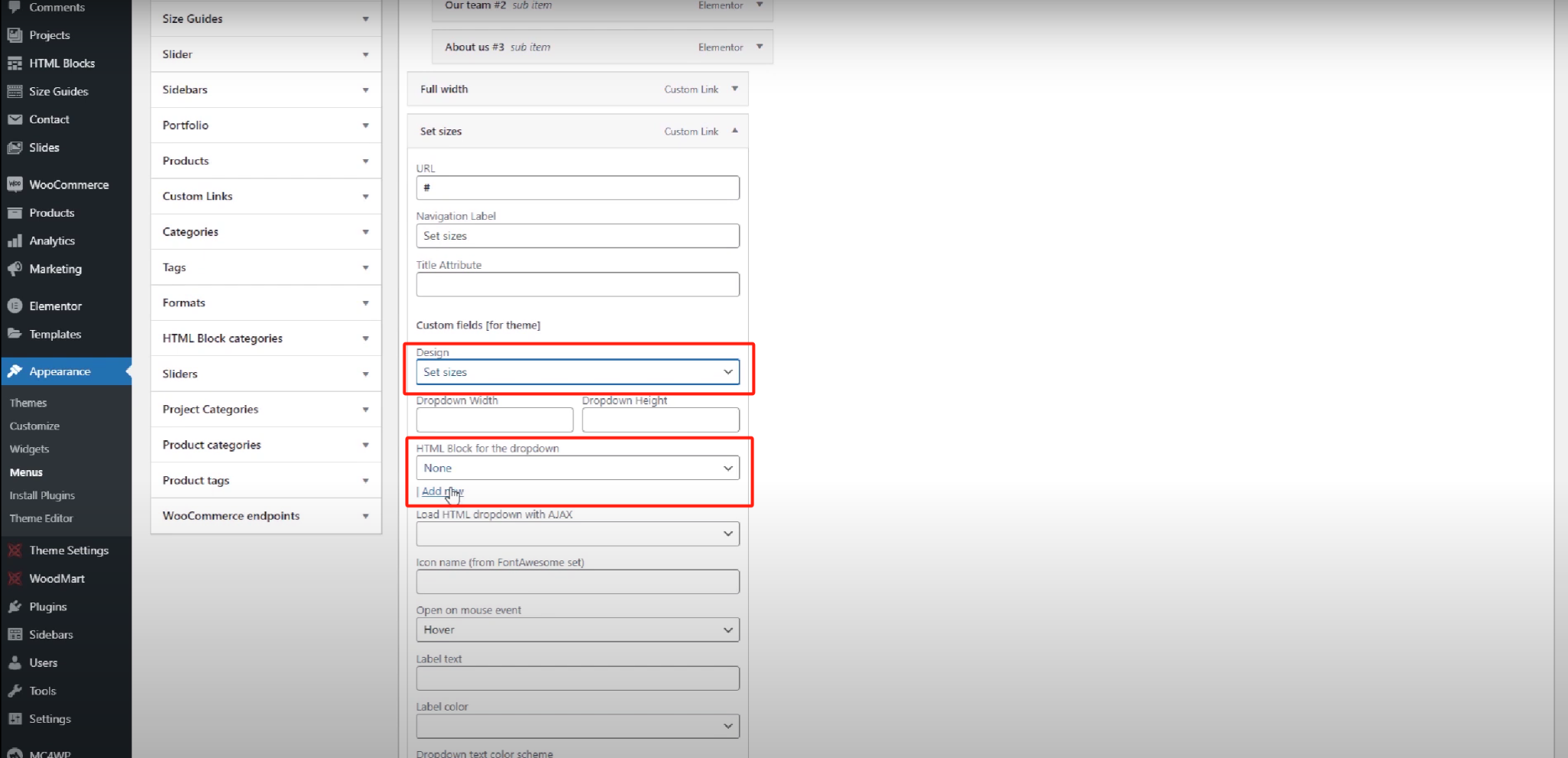Expand the Custom Links accordion panel

pyautogui.click(x=266, y=196)
